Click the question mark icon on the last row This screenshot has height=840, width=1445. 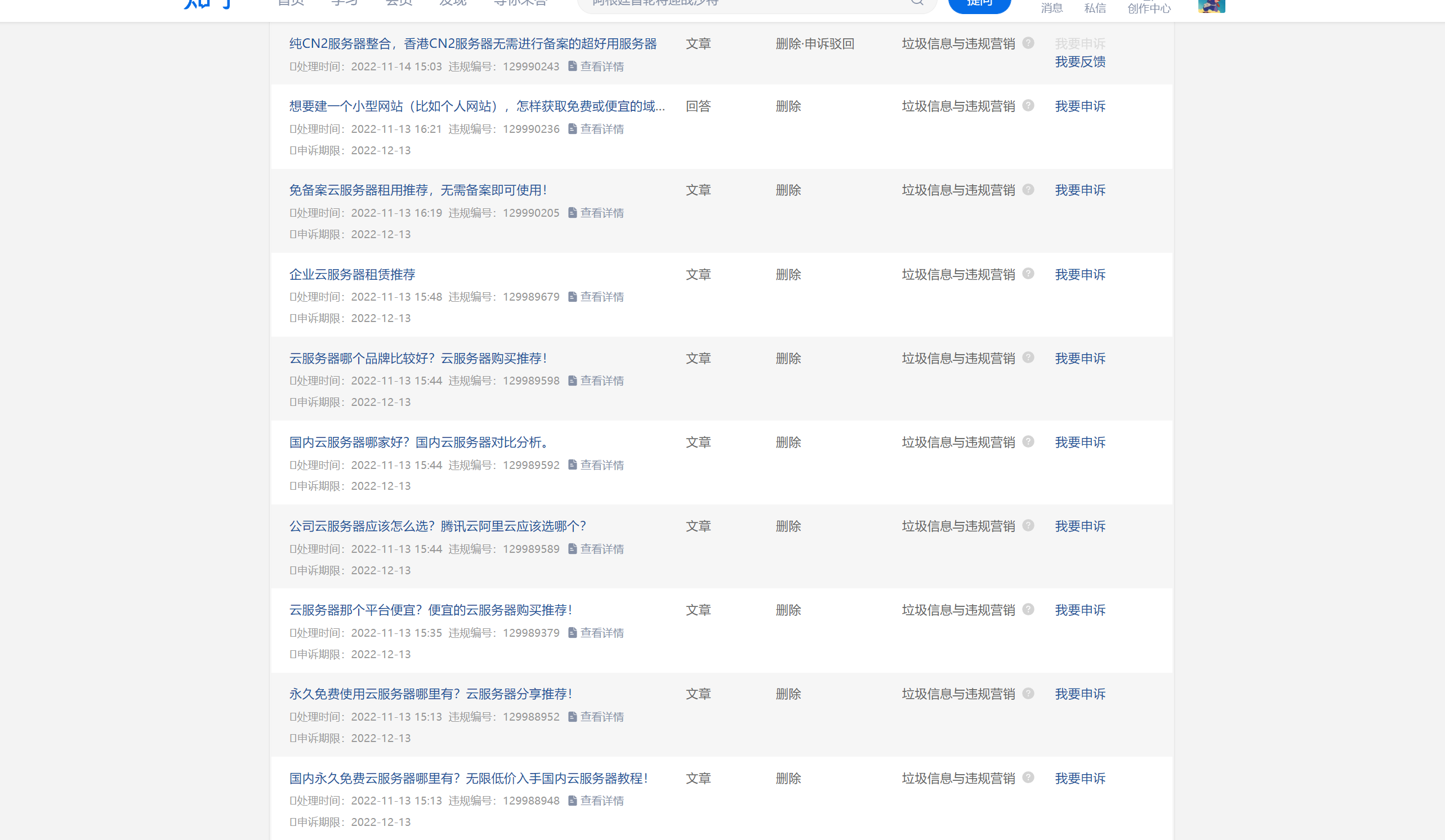[1029, 778]
